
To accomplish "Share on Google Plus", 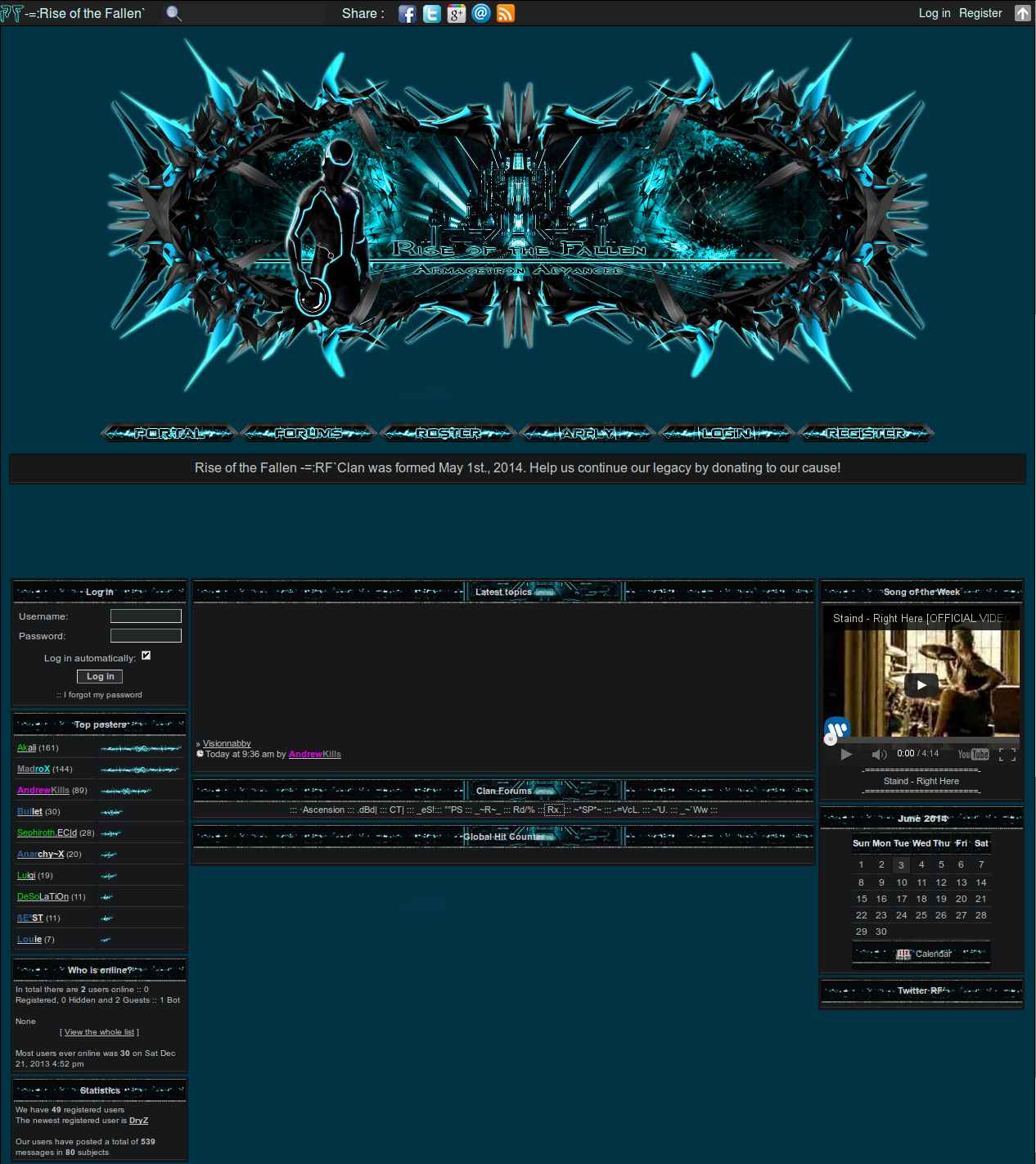I will click(456, 14).
